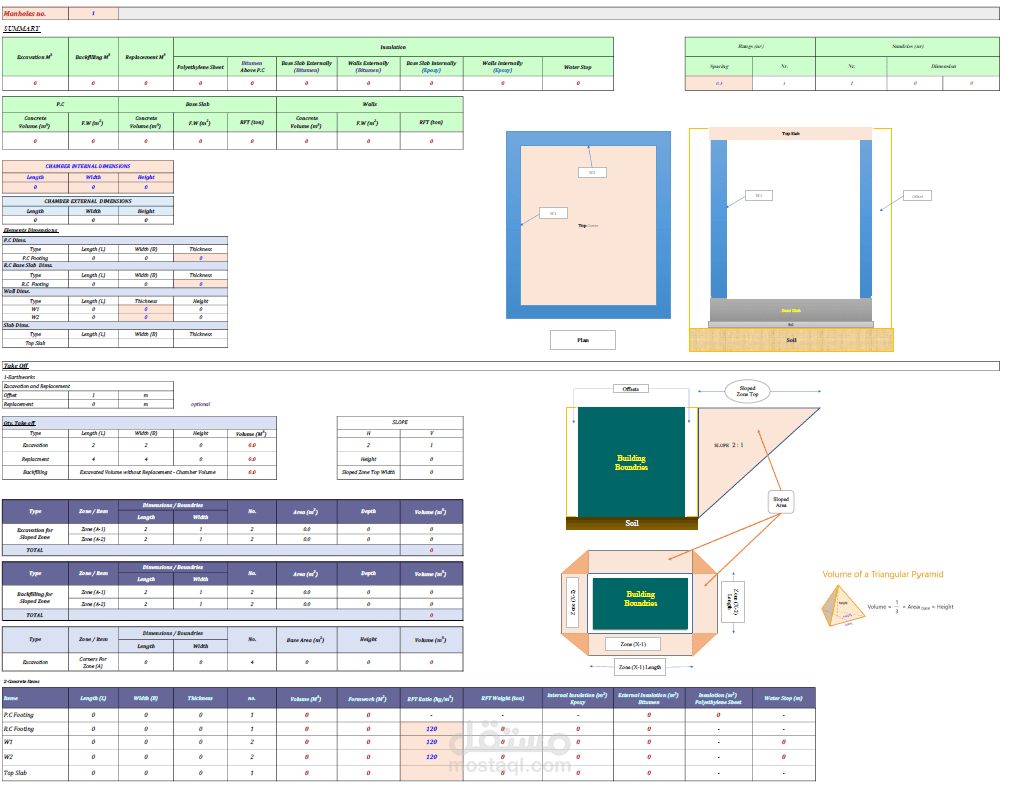Viewport: 1020px width, 792px height.
Task: Select 'Polyethylene Sheet' header in summary table
Action: point(200,67)
